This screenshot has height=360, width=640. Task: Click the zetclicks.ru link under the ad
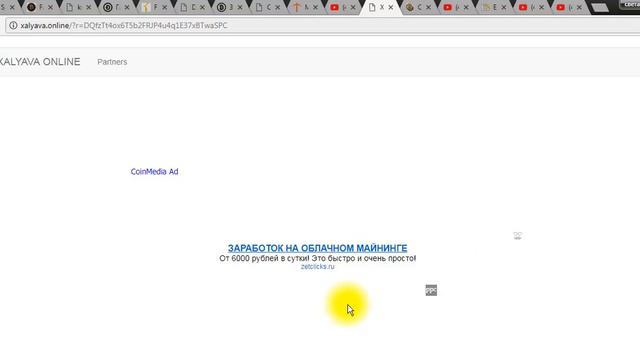pos(318,267)
